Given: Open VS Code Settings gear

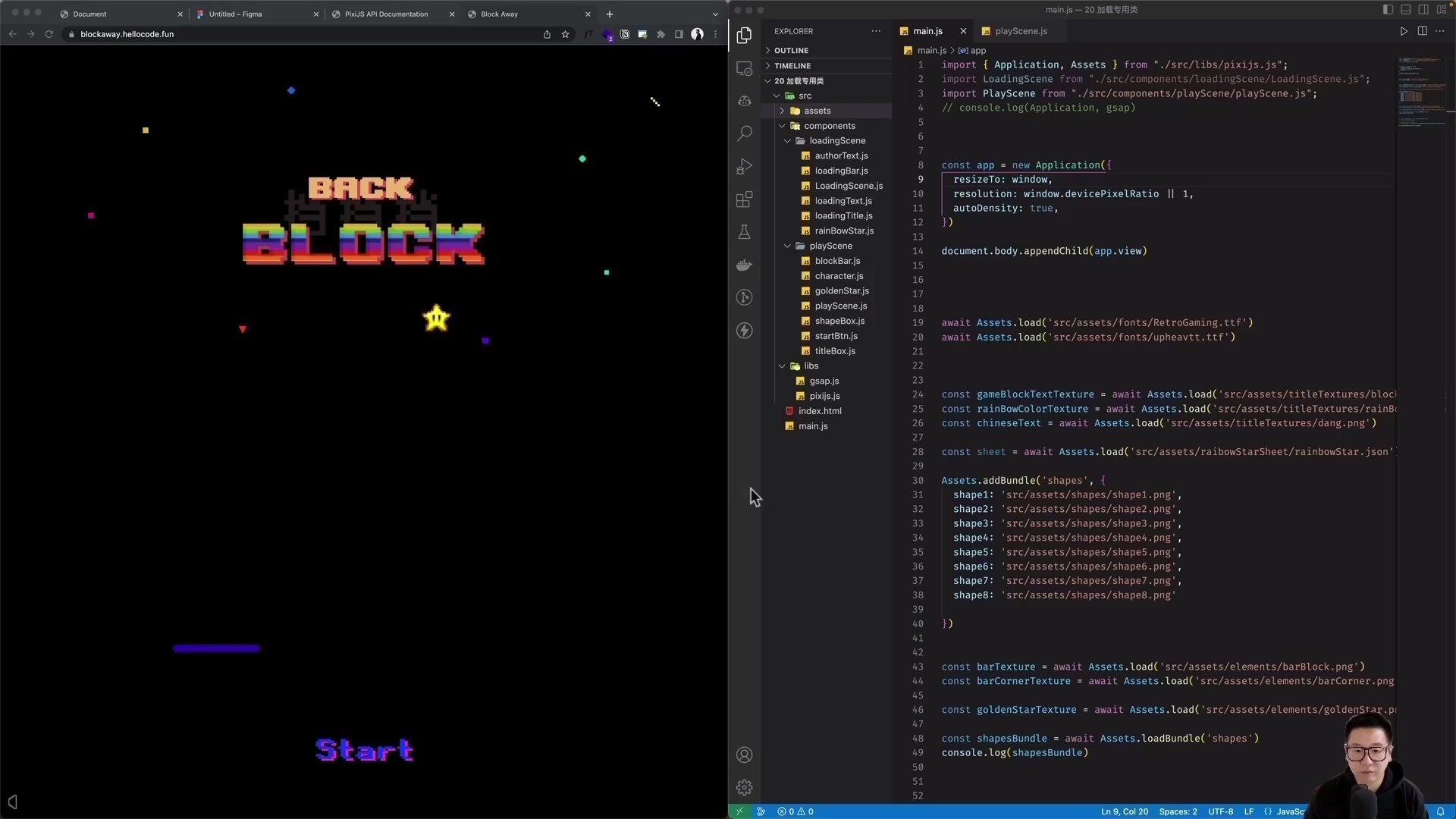Looking at the screenshot, I should (x=745, y=787).
